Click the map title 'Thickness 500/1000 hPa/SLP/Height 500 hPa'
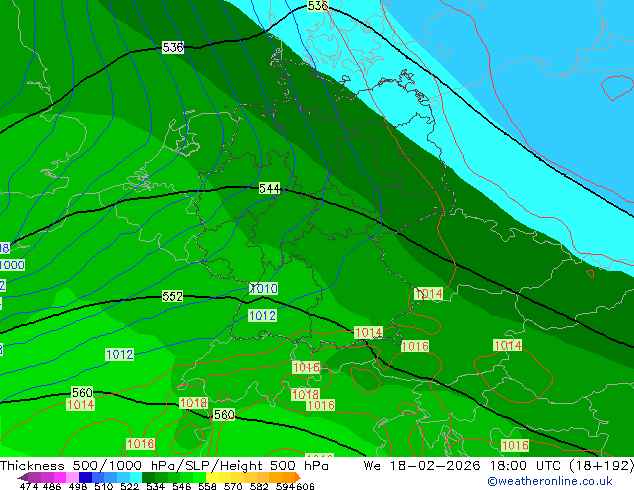The width and height of the screenshot is (634, 490). coord(164,466)
